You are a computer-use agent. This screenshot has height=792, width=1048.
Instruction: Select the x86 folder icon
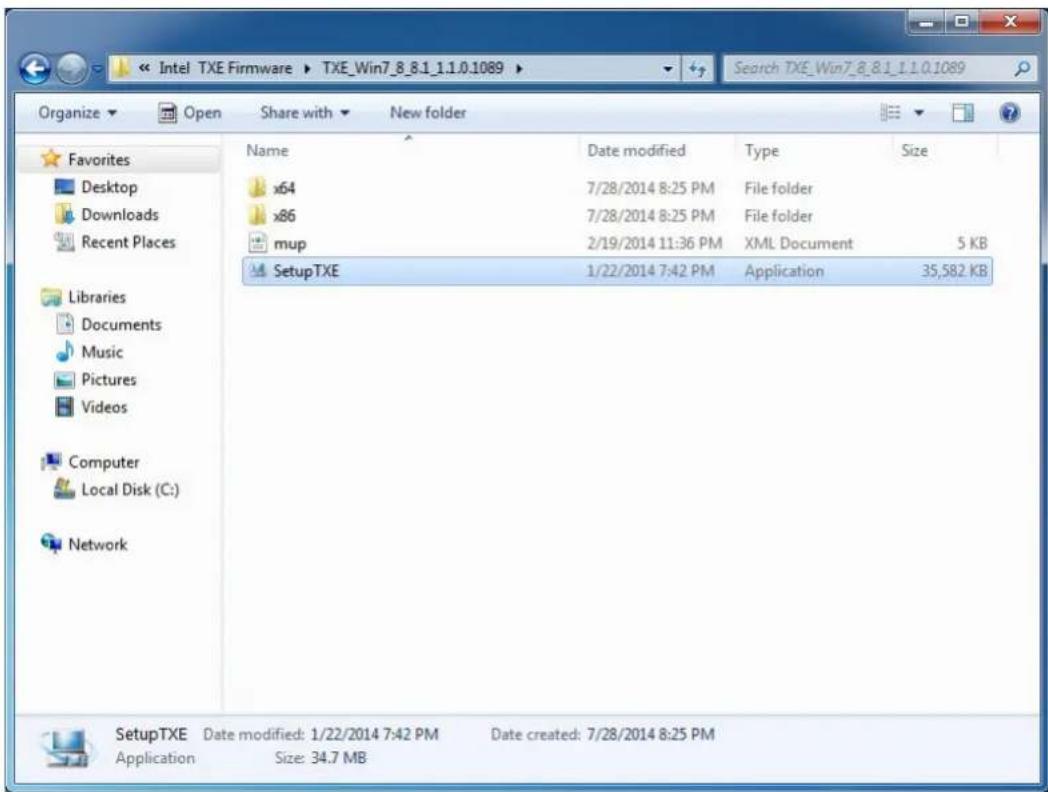coord(257,215)
